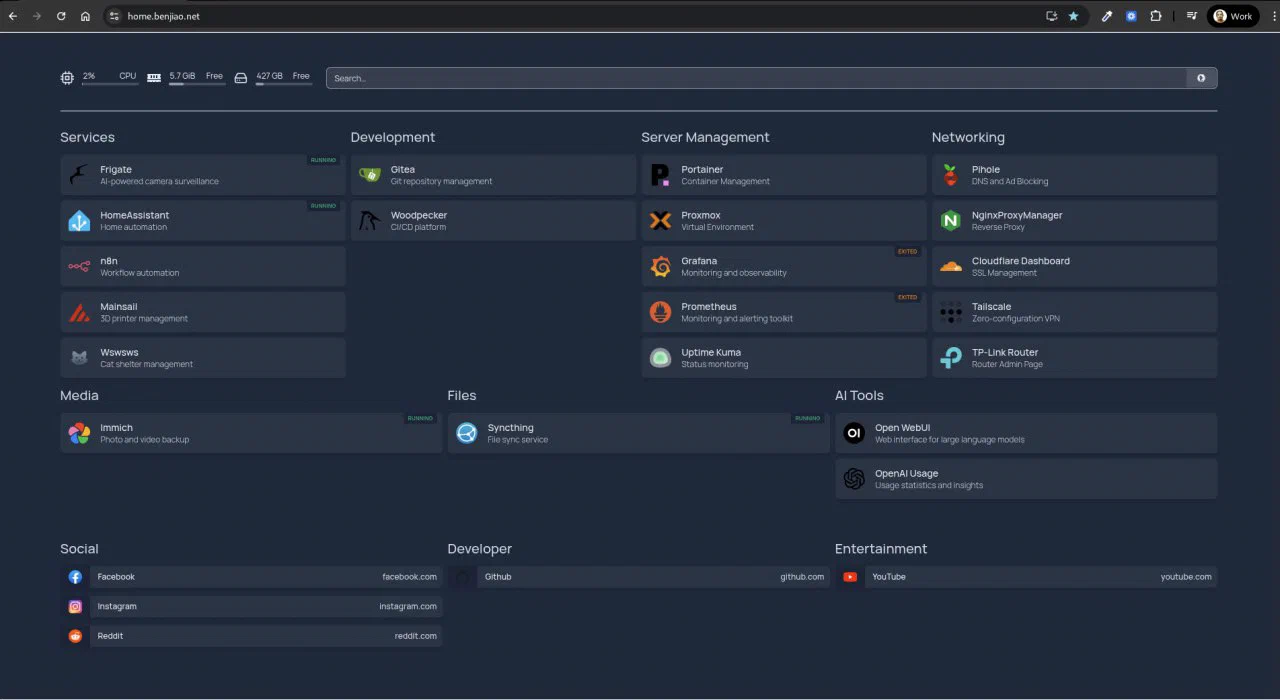1280x700 pixels.
Task: Click the Grafana swirl icon
Action: [660, 267]
